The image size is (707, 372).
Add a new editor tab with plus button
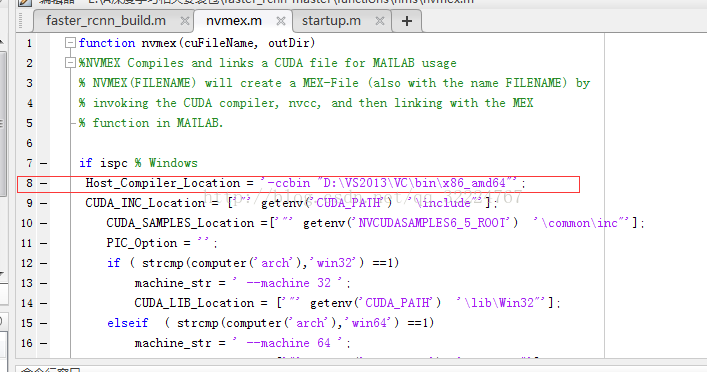pos(407,21)
